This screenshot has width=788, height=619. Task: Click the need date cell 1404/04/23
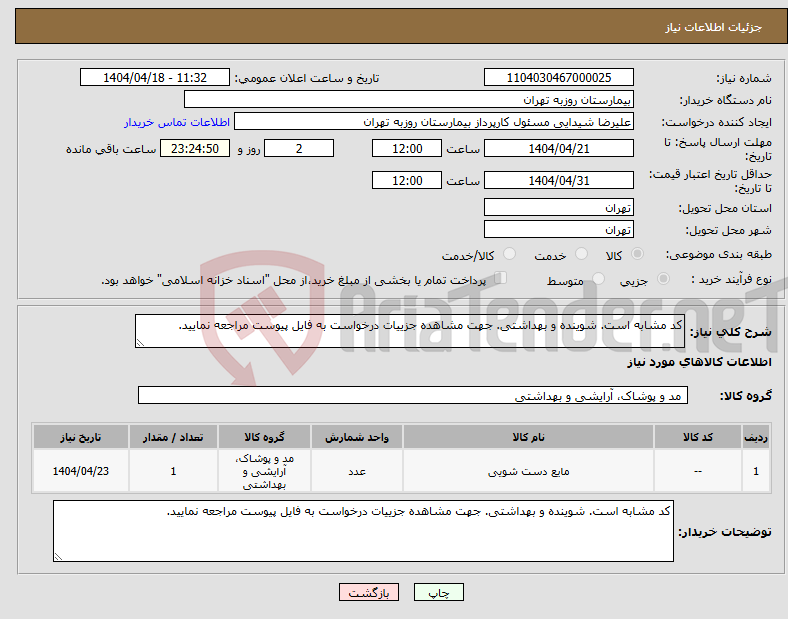pos(81,471)
